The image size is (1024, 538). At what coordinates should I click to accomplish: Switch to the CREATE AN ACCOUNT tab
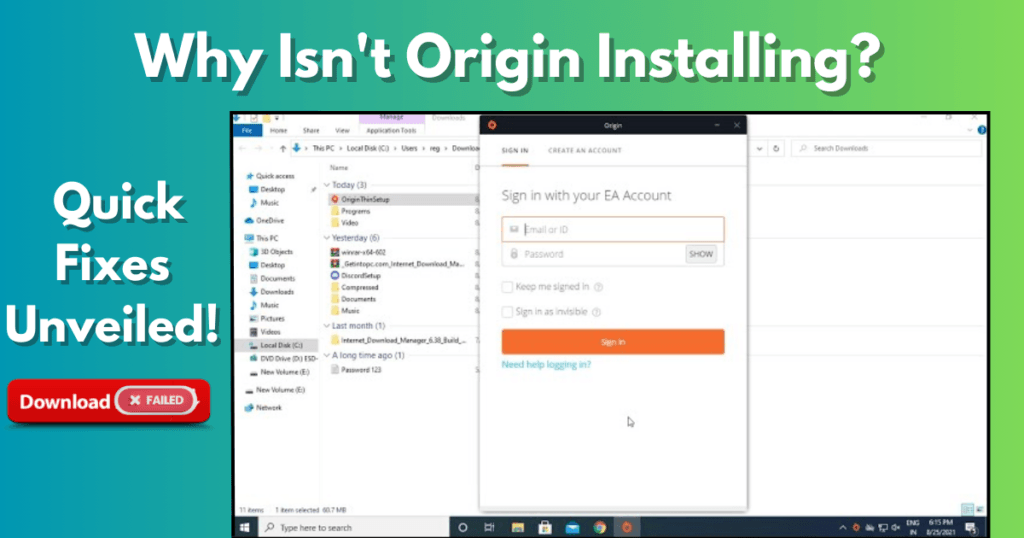pos(584,151)
